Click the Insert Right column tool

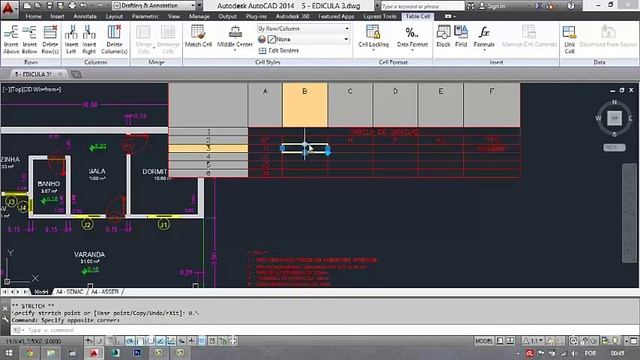pyautogui.click(x=89, y=40)
